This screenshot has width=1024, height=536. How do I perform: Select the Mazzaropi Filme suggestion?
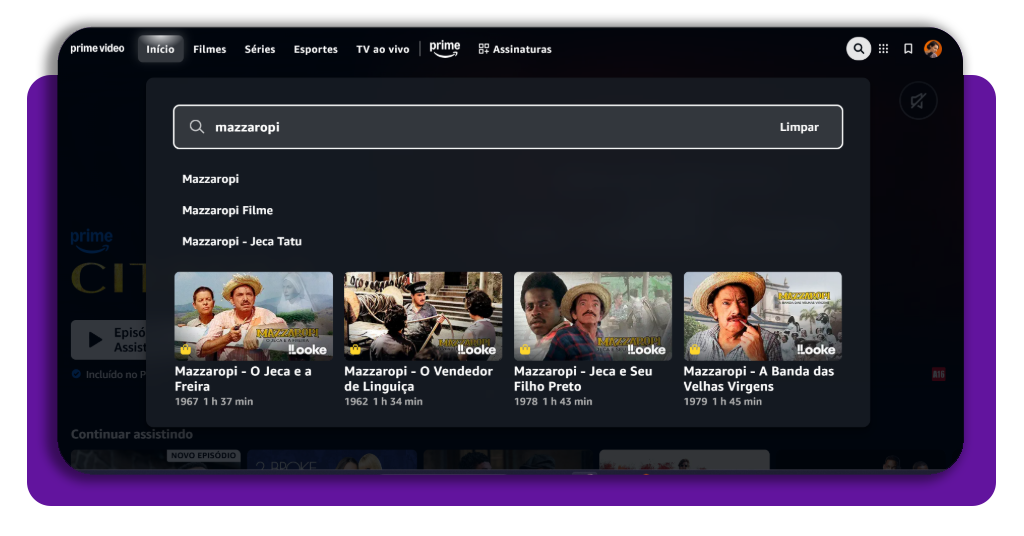point(227,210)
